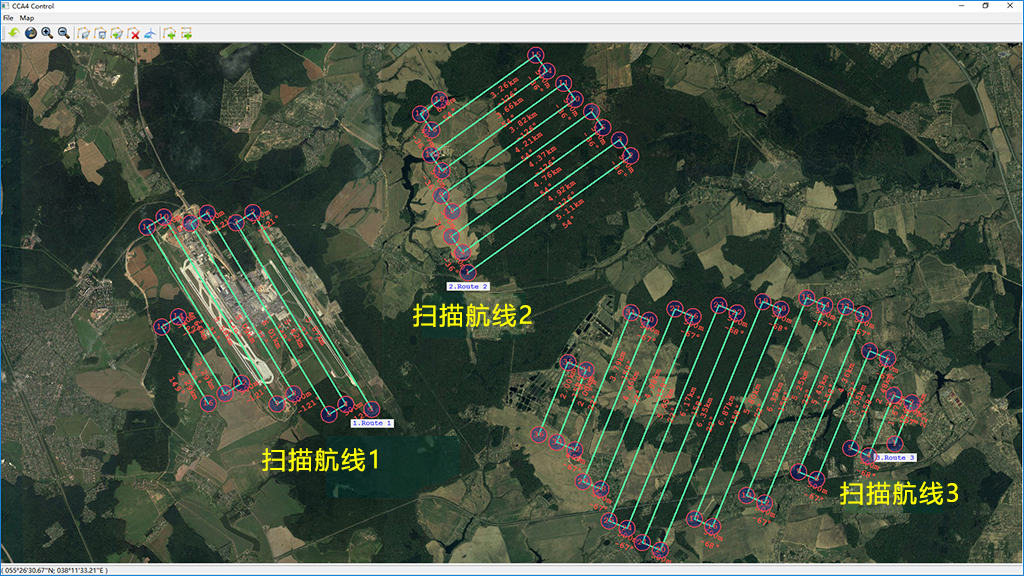The image size is (1024, 576).
Task: Zoom out with the minus magnifier icon
Action: click(x=64, y=33)
